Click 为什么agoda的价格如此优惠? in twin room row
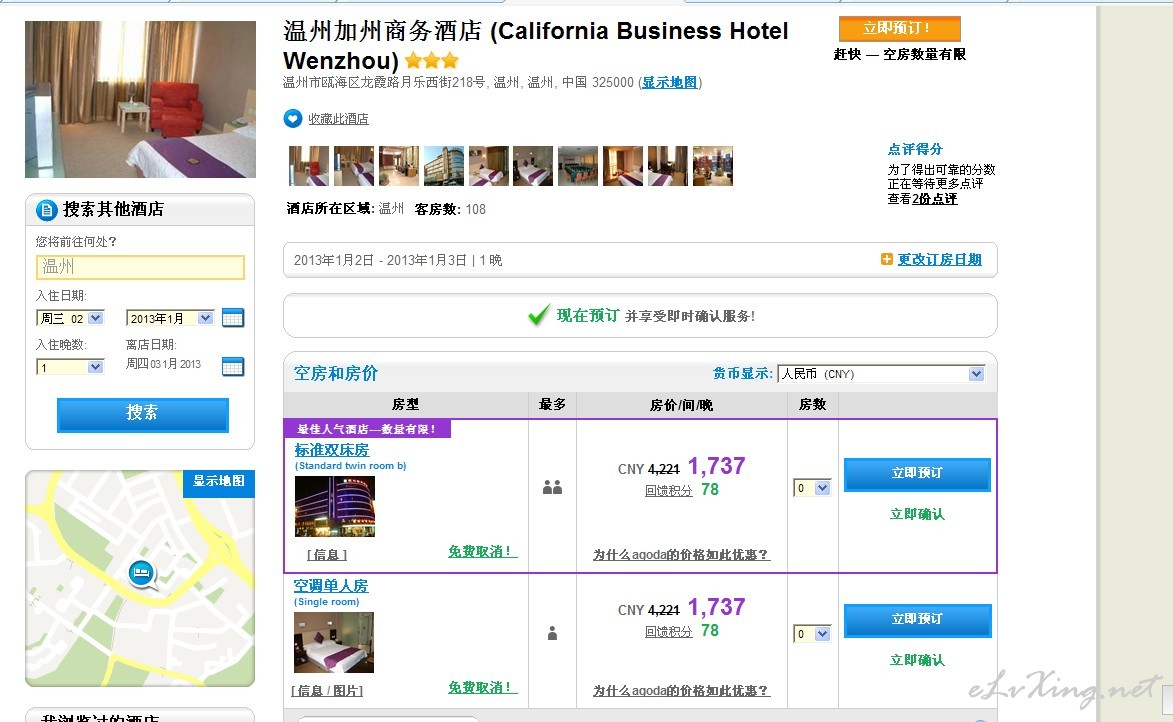 click(681, 555)
